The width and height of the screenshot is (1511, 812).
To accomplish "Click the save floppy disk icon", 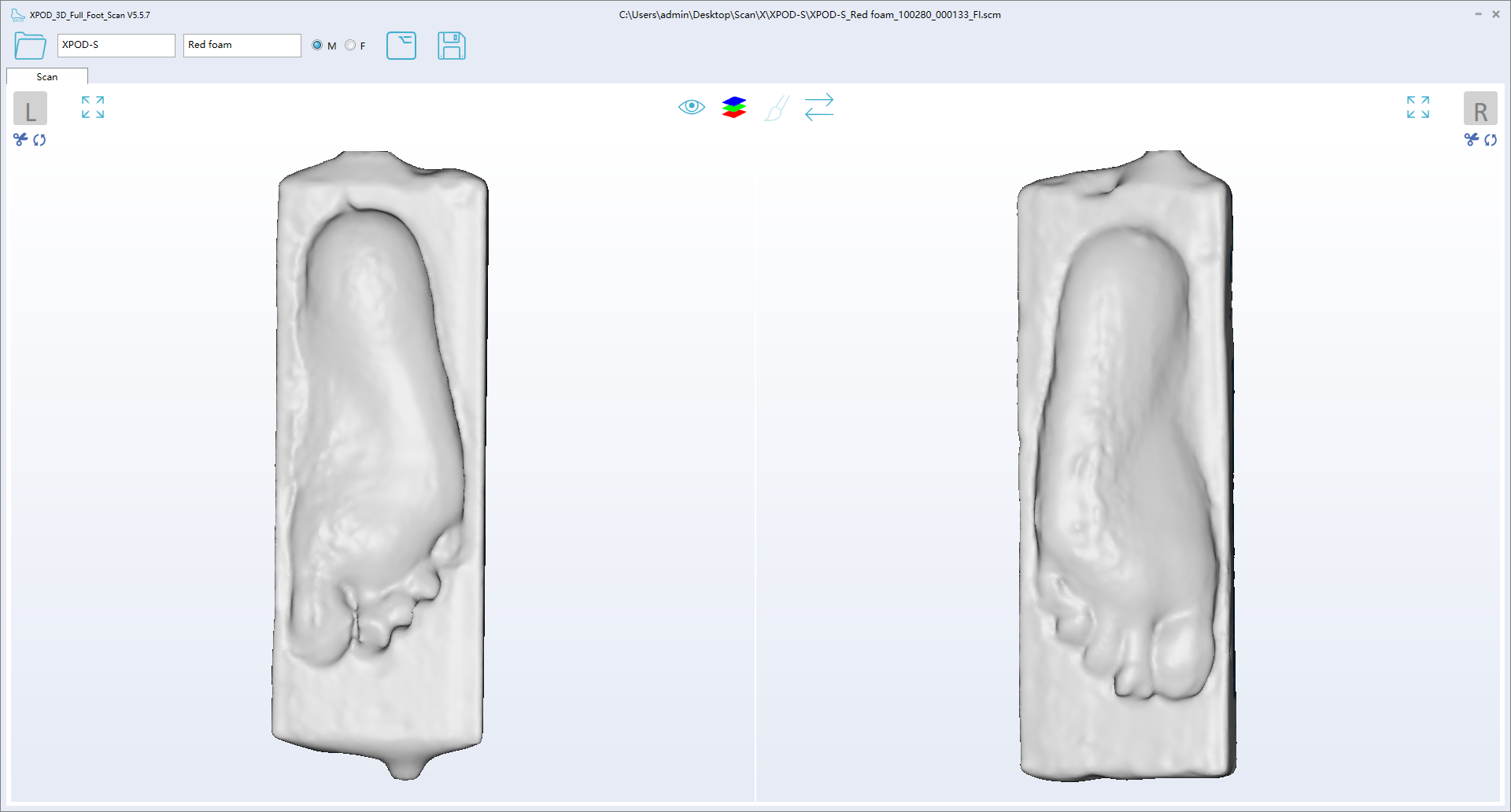I will [451, 46].
